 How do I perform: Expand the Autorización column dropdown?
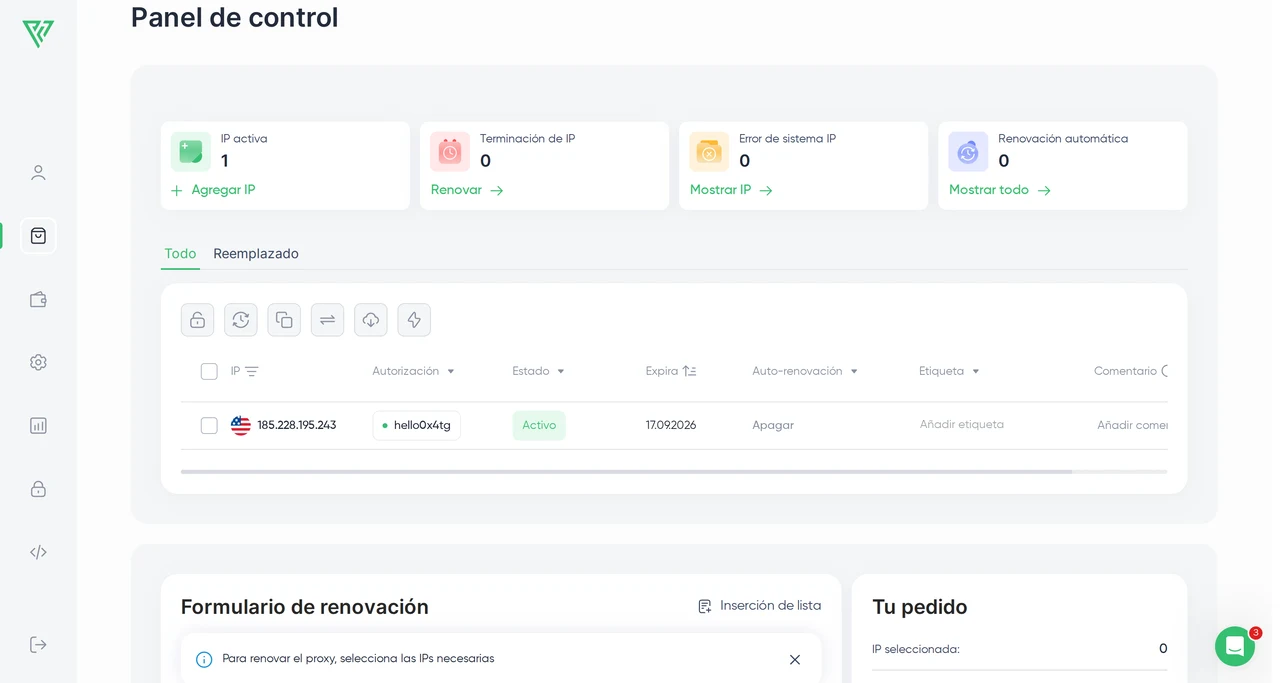click(451, 371)
